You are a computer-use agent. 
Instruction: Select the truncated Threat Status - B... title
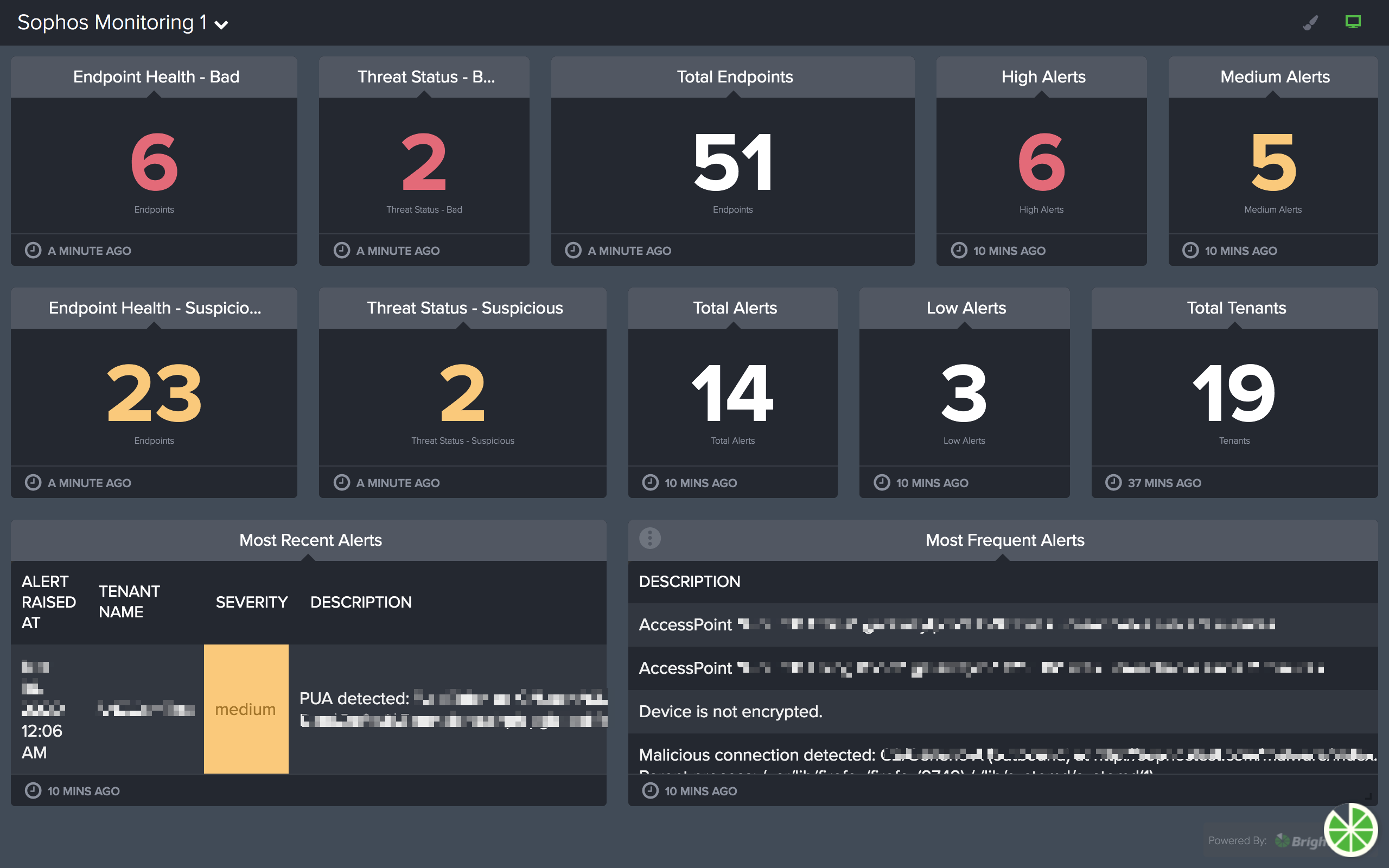tap(426, 77)
